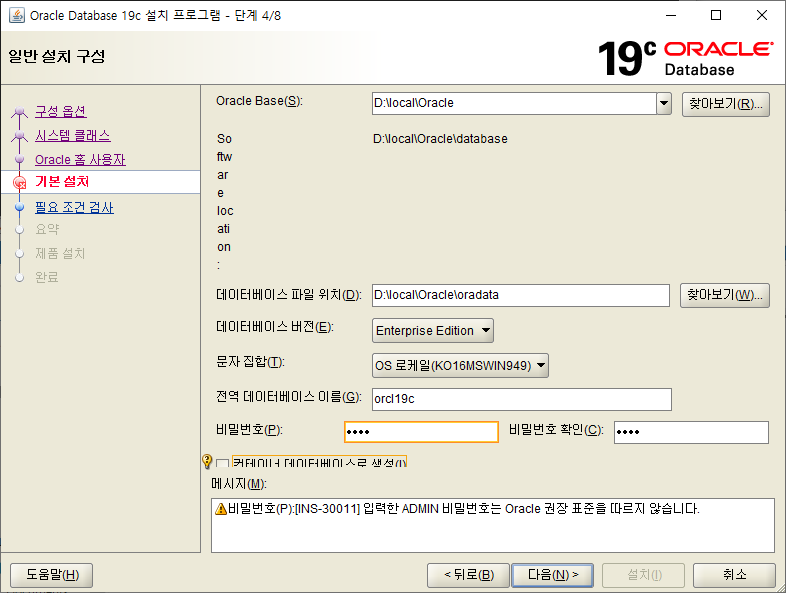Go to 필요 조건 검사 step link
Image resolution: width=786 pixels, height=593 pixels.
click(74, 207)
